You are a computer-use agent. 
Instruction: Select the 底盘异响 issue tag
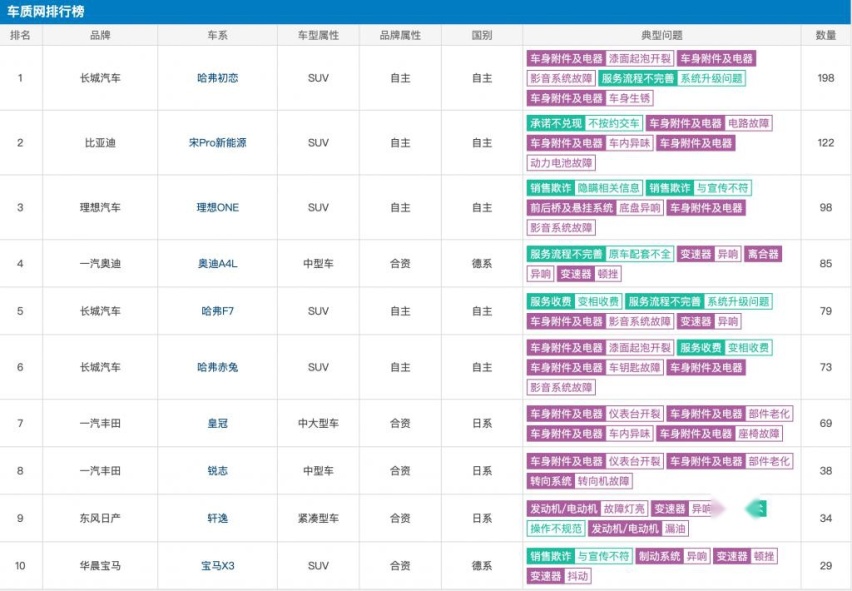point(640,208)
